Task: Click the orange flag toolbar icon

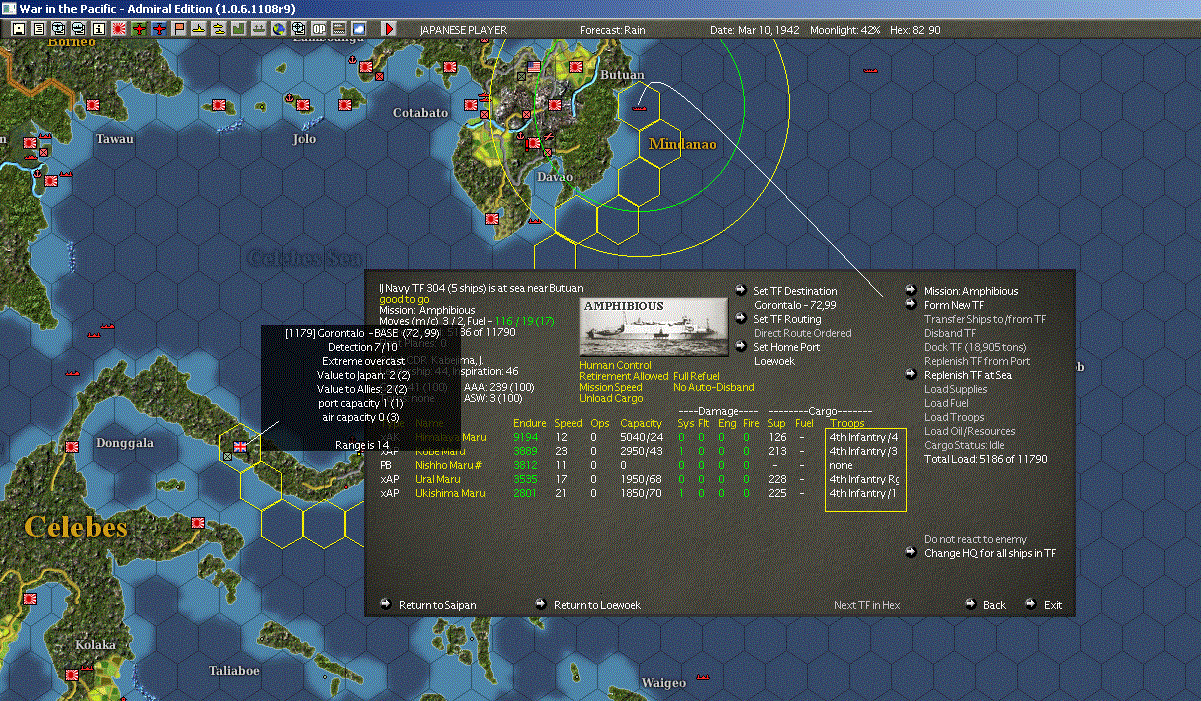Action: [179, 29]
